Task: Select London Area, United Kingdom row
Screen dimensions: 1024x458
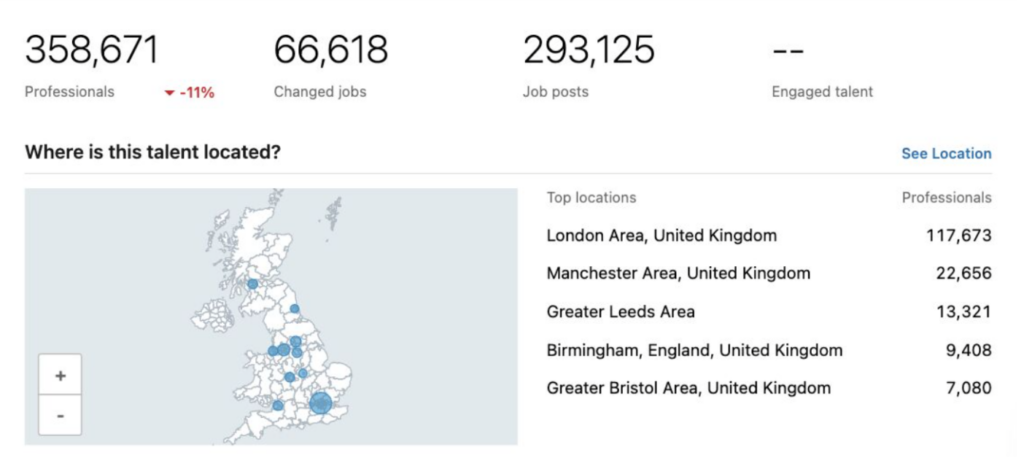Action: click(x=769, y=235)
